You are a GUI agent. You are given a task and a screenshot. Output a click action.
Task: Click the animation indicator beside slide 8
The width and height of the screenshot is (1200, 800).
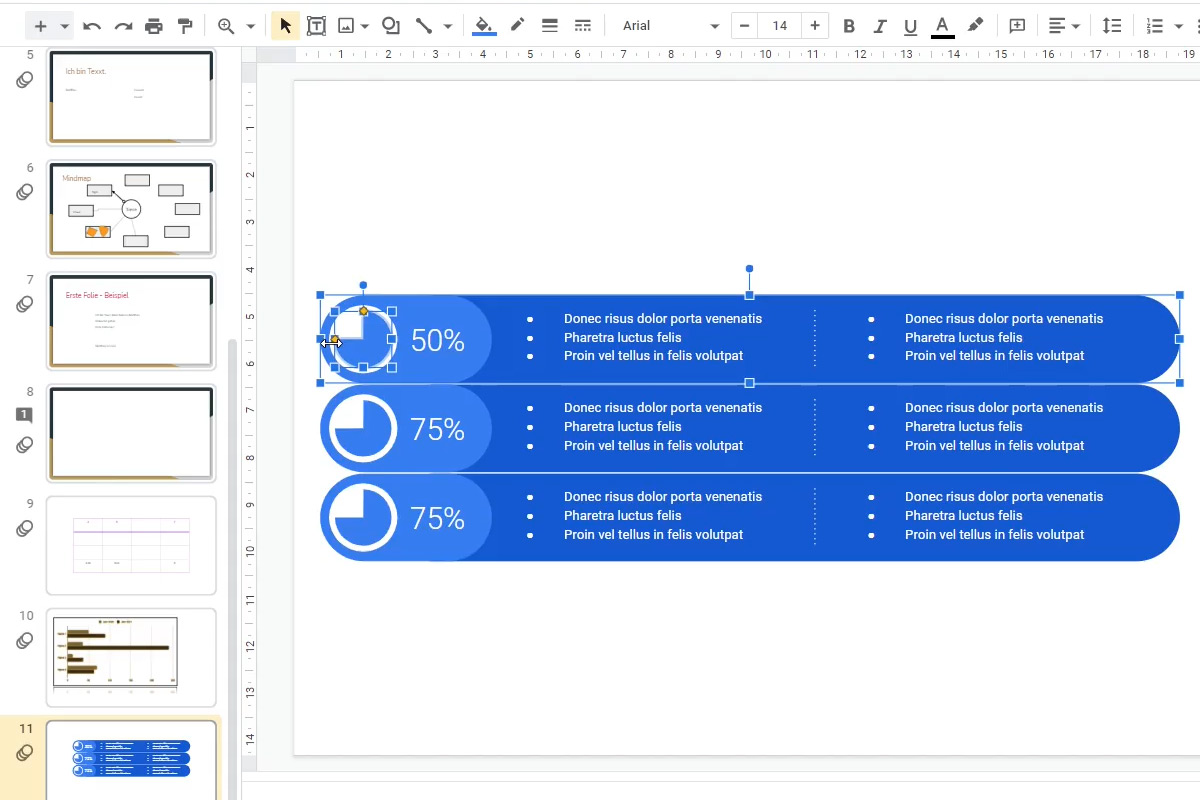pos(25,445)
